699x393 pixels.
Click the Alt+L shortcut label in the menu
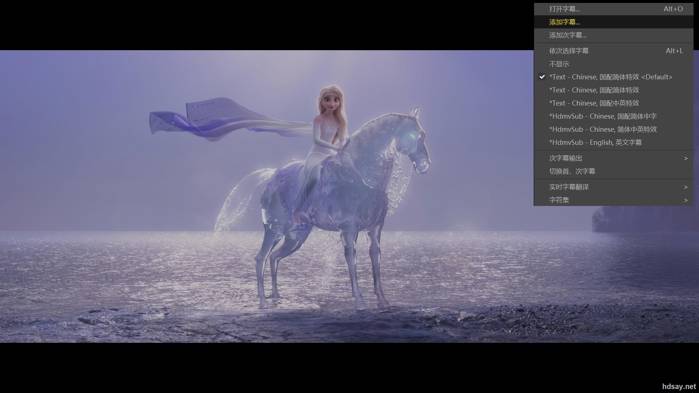[674, 51]
